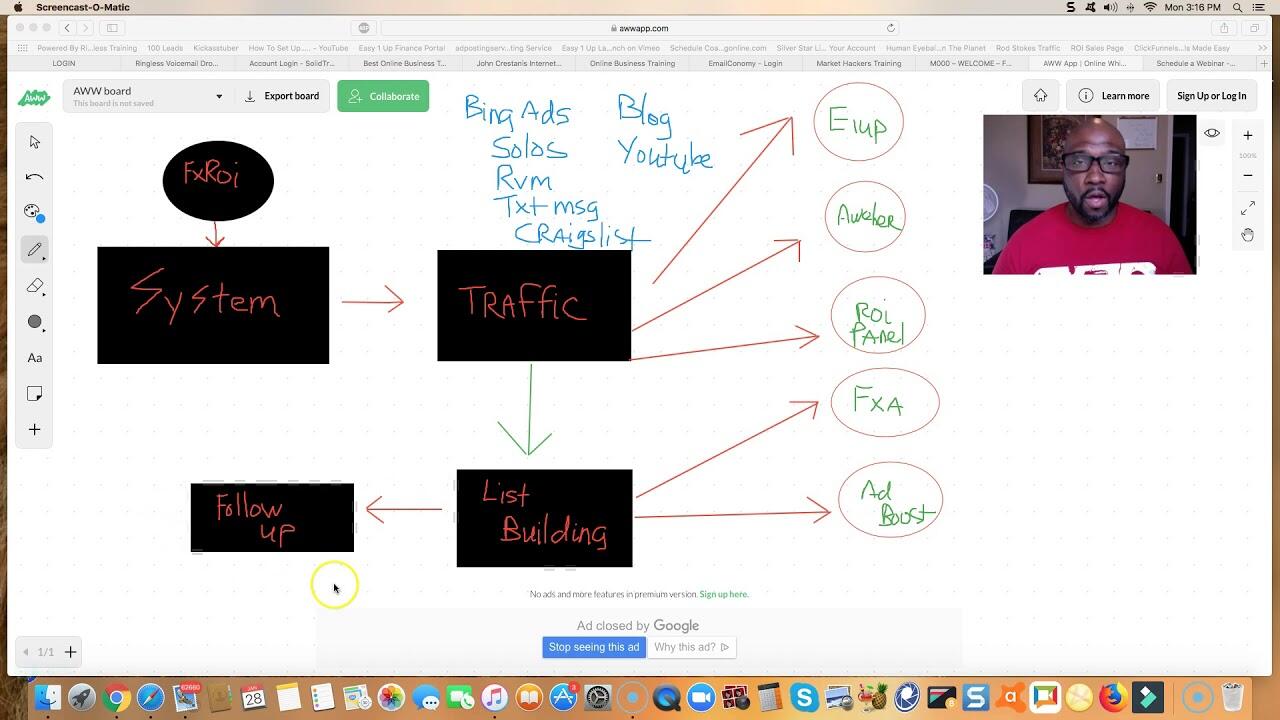Open the color palette tool
Screen dimensions: 1280x720
click(34, 212)
